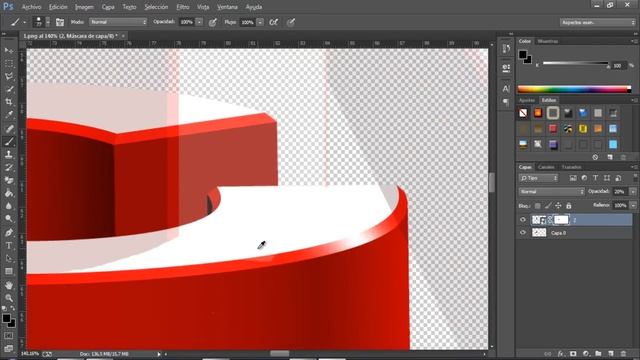Open the Flujo slider dropdown
The image size is (640, 360).
pos(260,22)
